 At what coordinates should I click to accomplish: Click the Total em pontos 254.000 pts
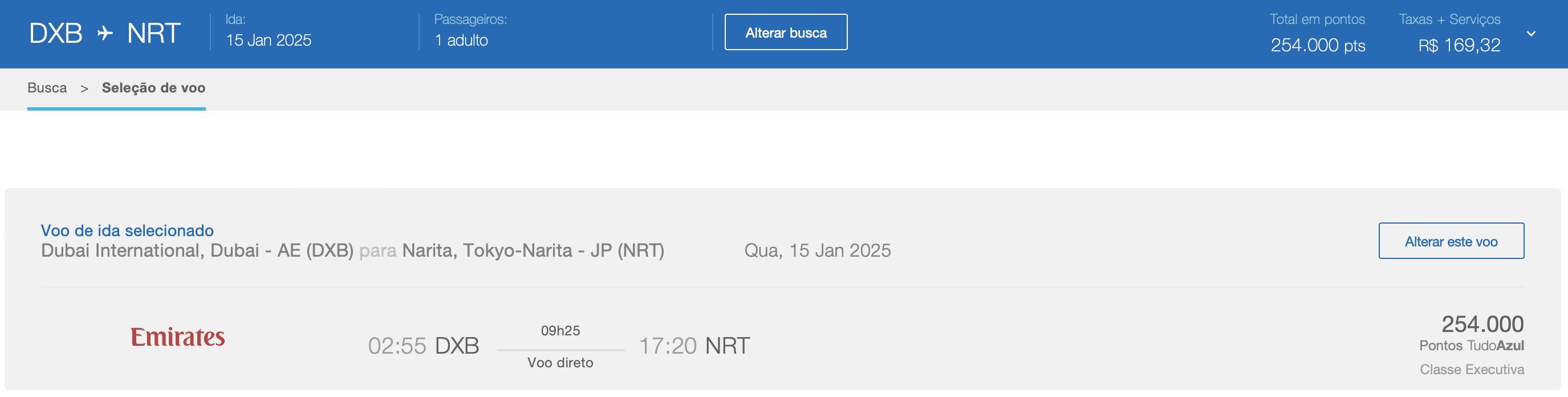click(1317, 45)
